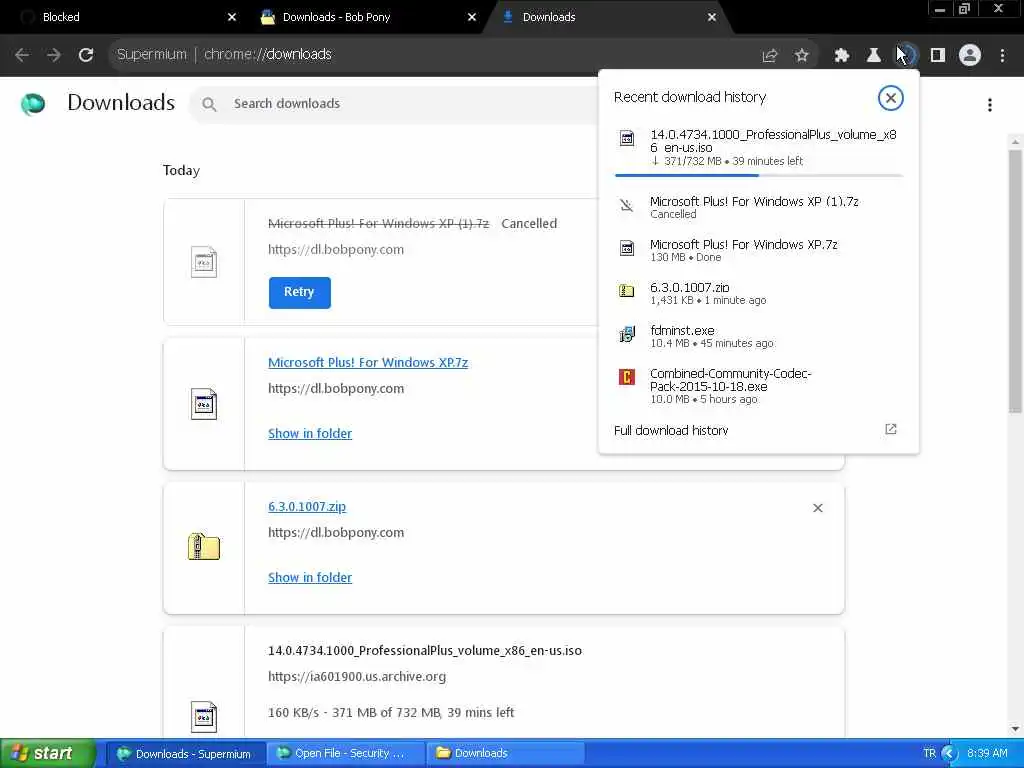Close the Downloads - Bob Pony tab
1024x768 pixels.
click(472, 17)
